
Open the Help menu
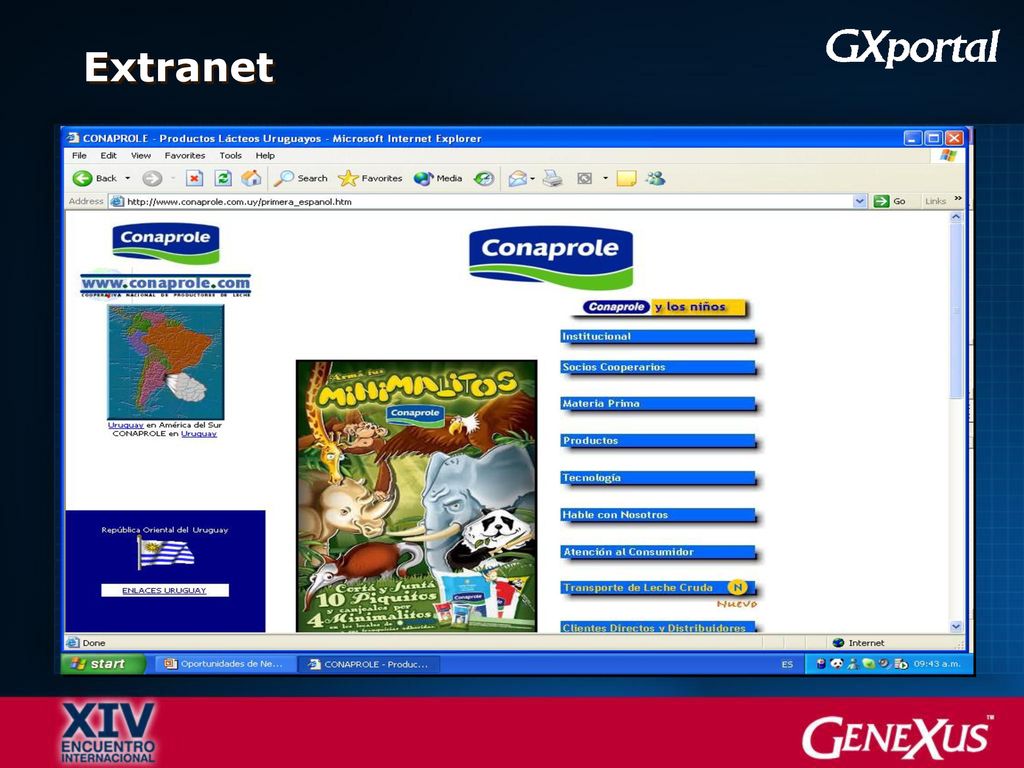(x=265, y=155)
